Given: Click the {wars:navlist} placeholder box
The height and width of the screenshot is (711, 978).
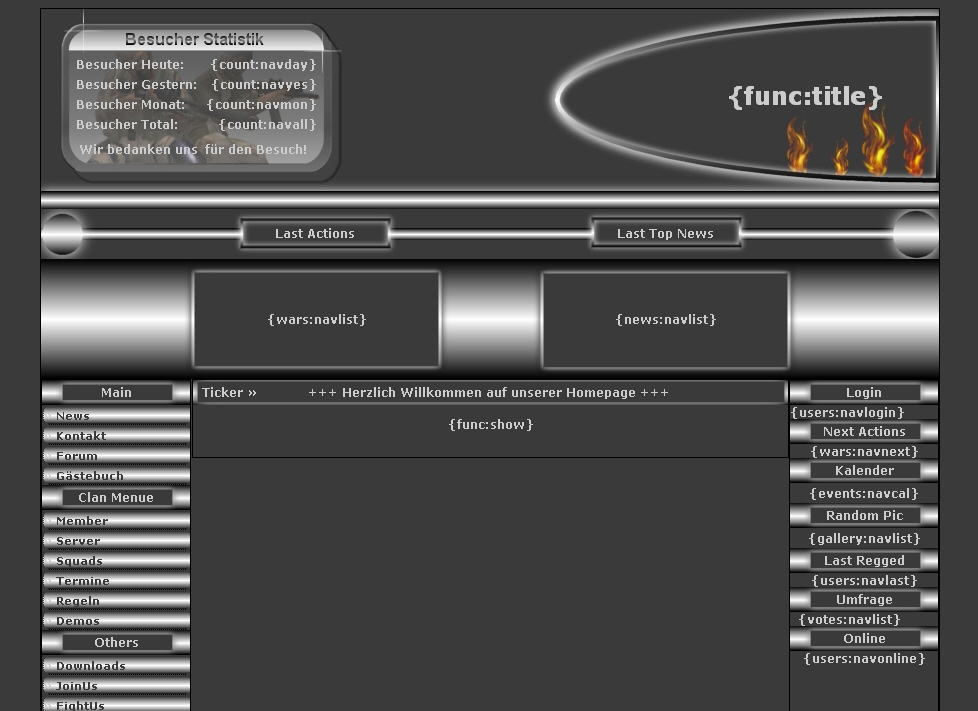Looking at the screenshot, I should [x=317, y=319].
